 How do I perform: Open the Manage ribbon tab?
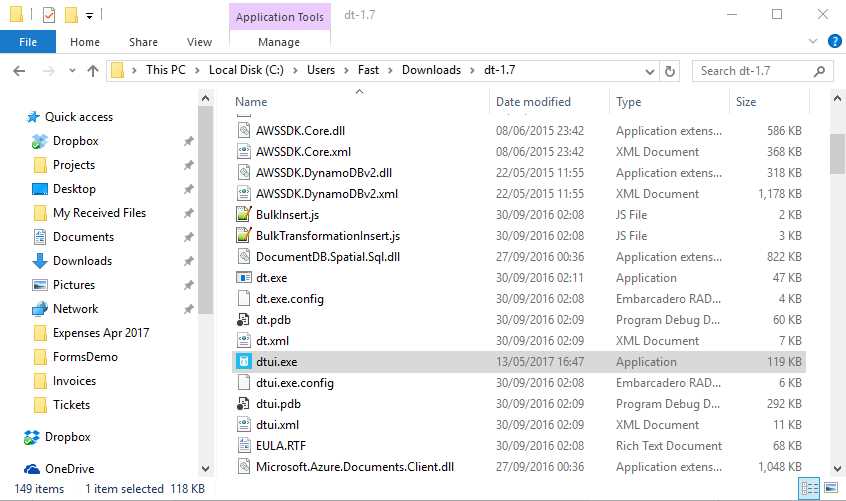pyautogui.click(x=279, y=42)
